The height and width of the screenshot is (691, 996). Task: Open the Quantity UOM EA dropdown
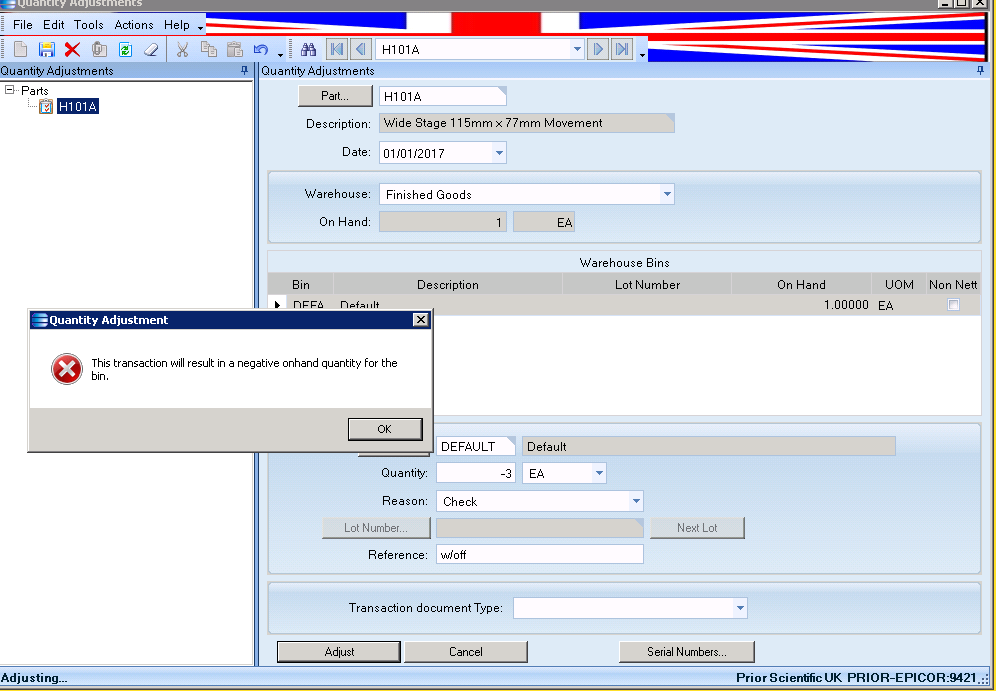(598, 473)
